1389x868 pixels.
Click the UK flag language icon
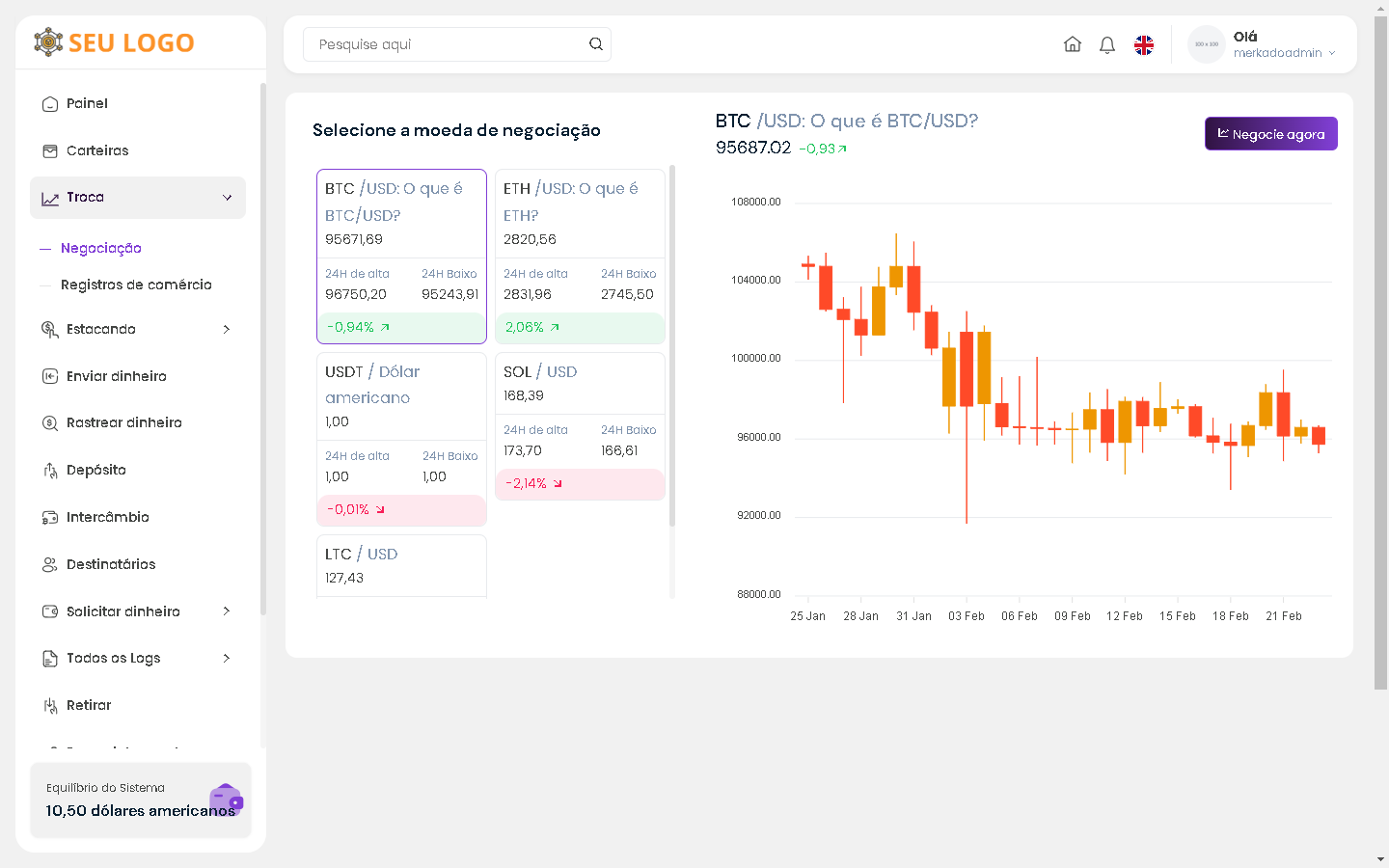pos(1144,45)
